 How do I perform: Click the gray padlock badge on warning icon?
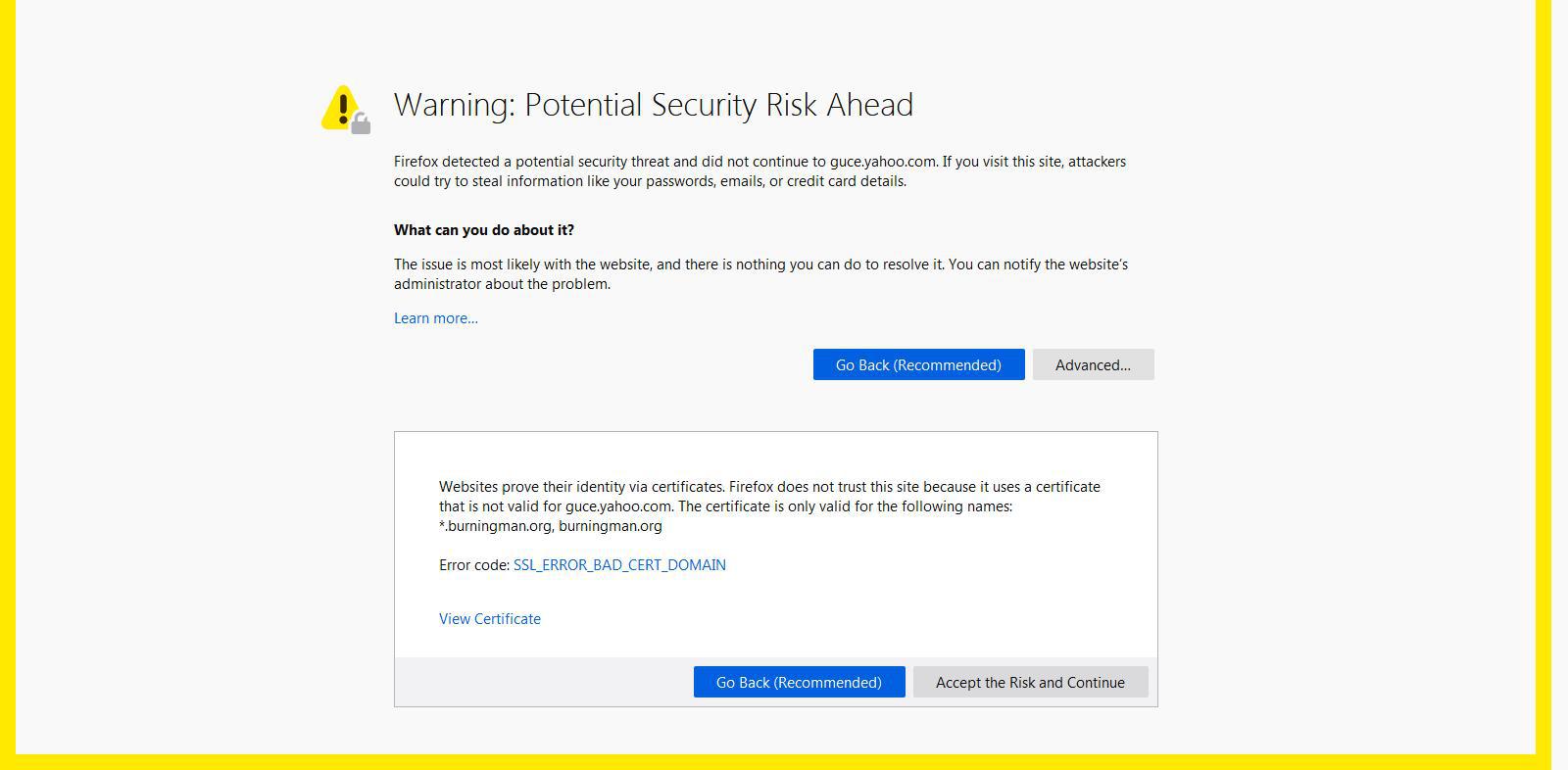361,123
